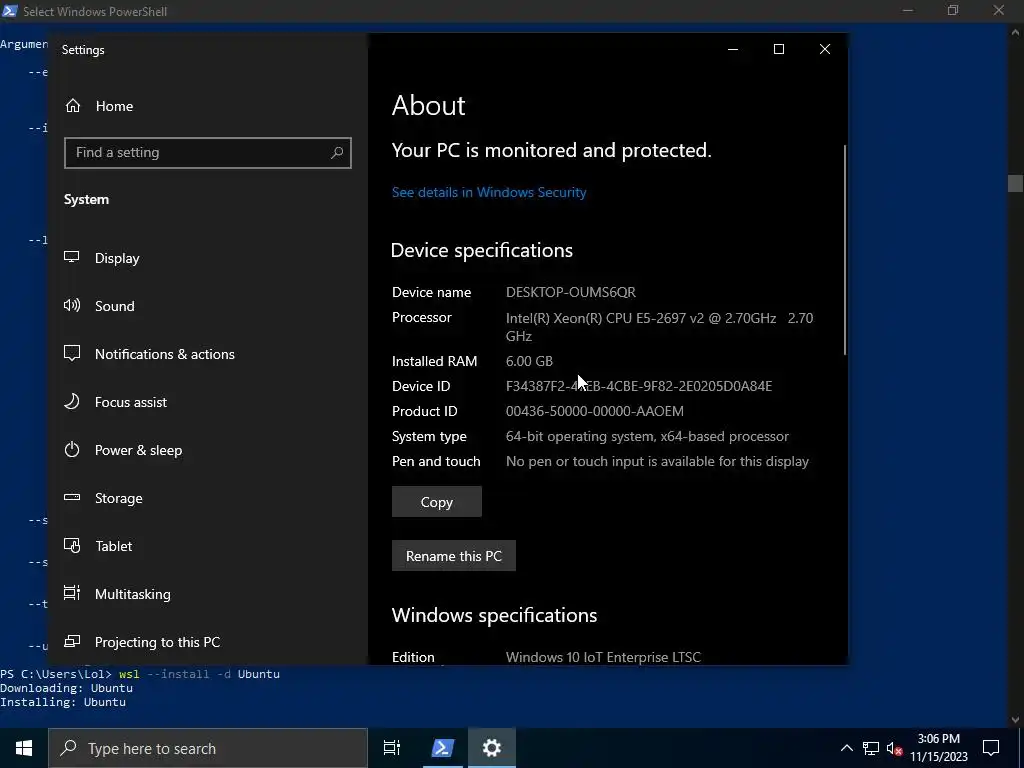Click Rename this PC button
The width and height of the screenshot is (1024, 768).
point(454,556)
